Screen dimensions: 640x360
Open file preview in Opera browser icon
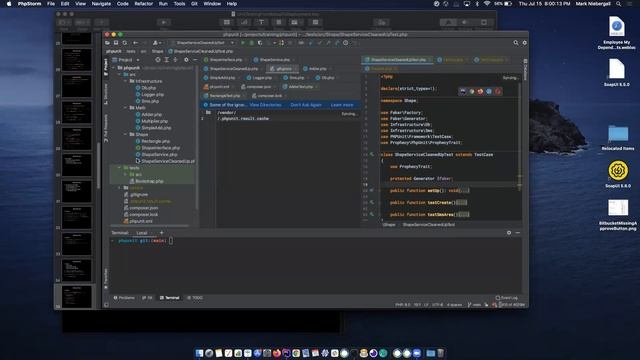coord(498,91)
